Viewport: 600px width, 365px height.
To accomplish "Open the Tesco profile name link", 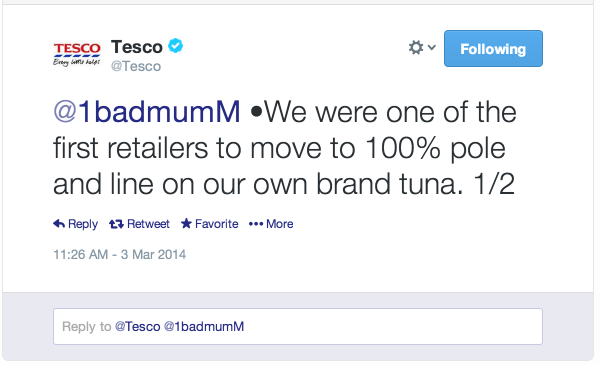I will click(137, 47).
